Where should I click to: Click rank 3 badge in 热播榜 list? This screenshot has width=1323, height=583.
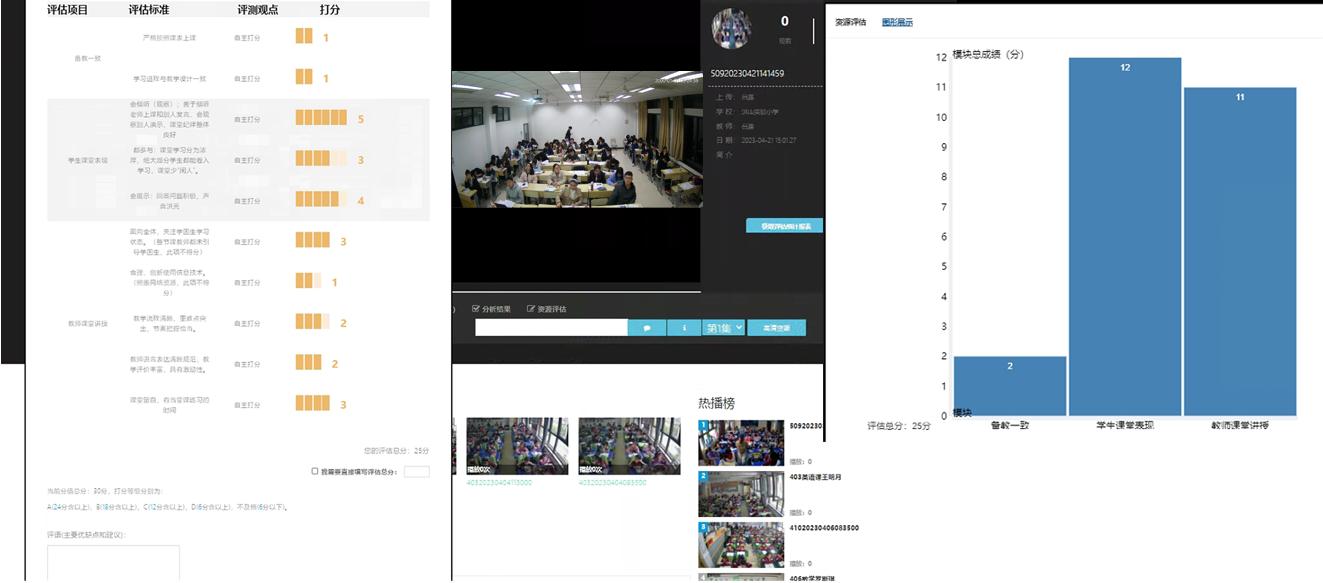[x=703, y=527]
